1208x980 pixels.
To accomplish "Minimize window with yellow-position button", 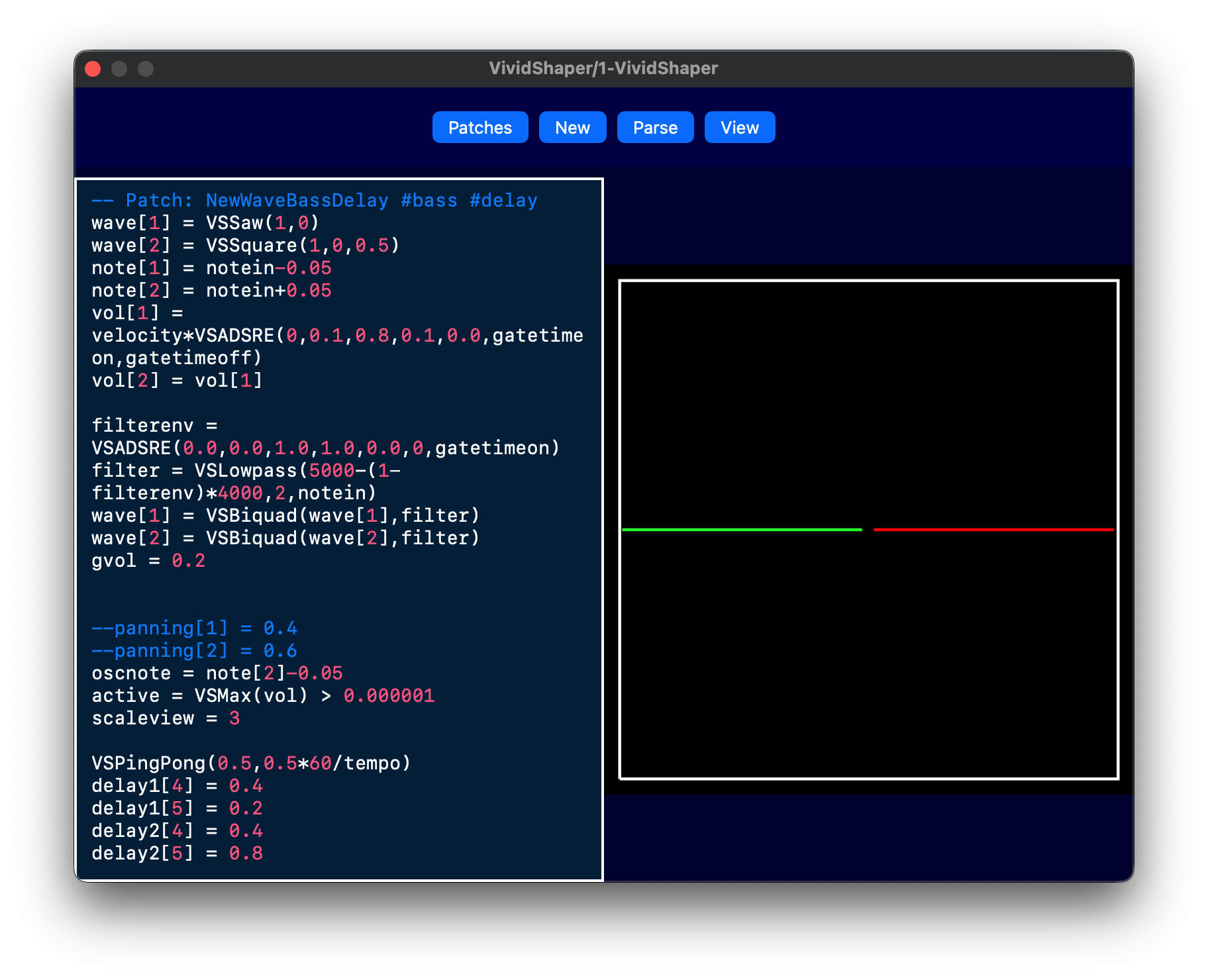I will 119,69.
